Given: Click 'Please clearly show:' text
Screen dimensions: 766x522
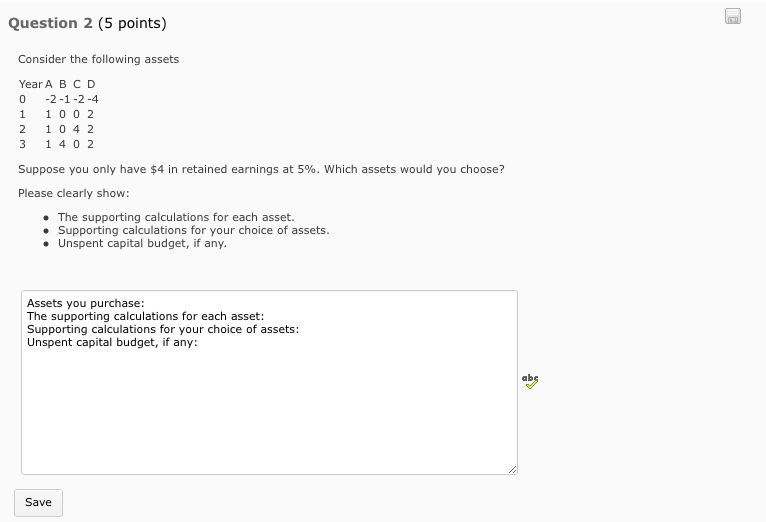Looking at the screenshot, I should click(x=74, y=193).
